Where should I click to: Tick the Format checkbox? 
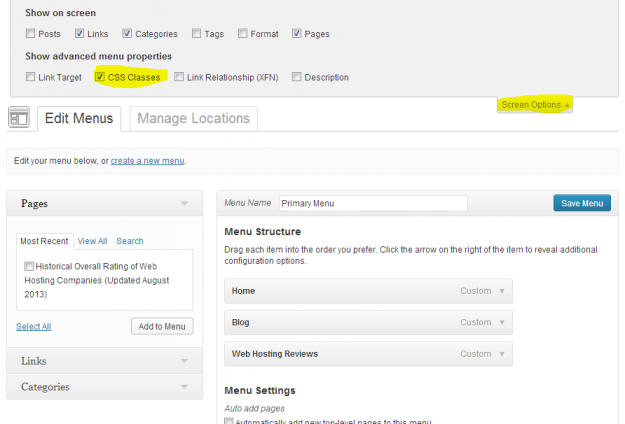coord(242,33)
